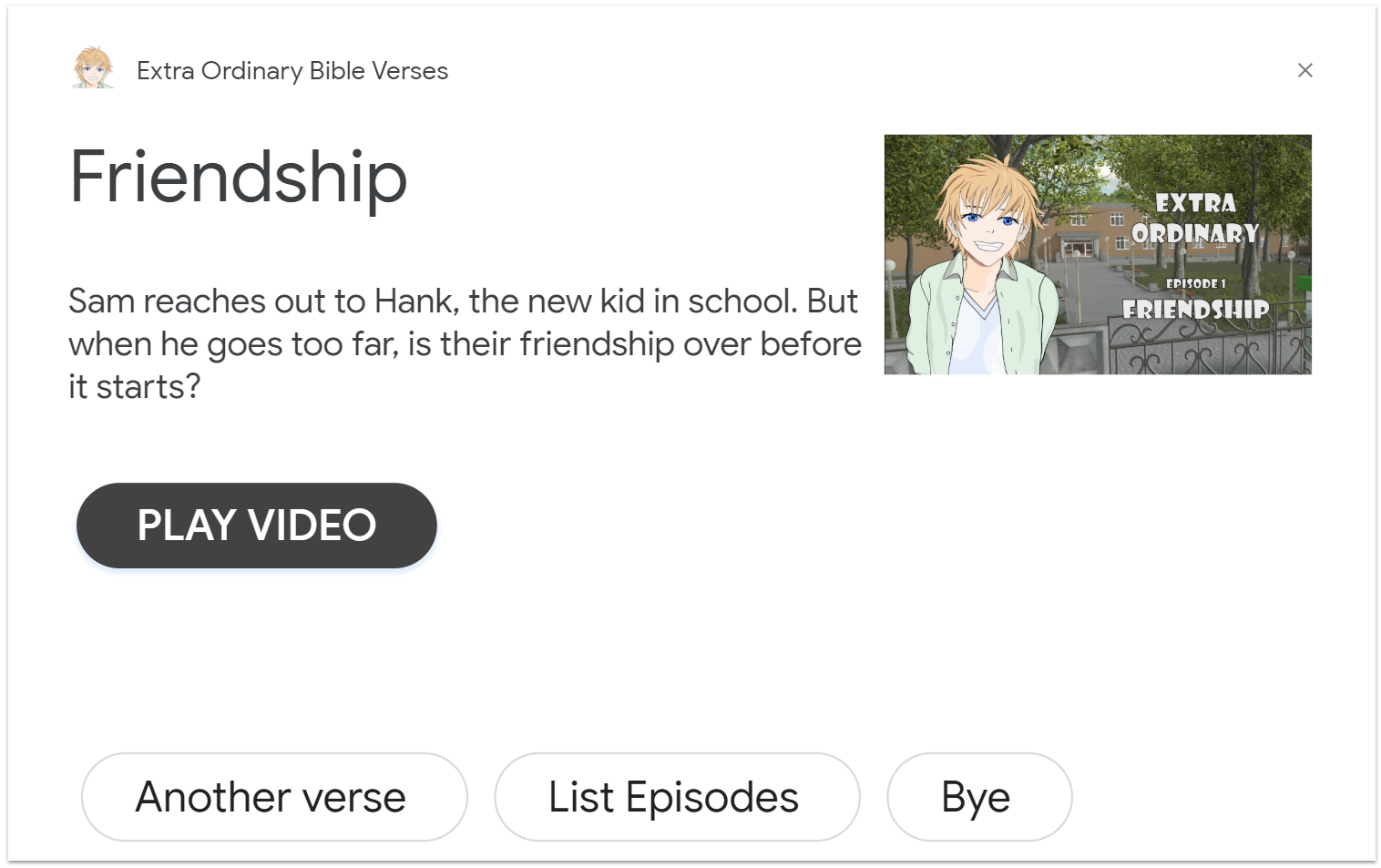Viewport: 1381px width, 868px height.
Task: Click the Extra Ordinary Bible Verses title
Action: click(292, 71)
